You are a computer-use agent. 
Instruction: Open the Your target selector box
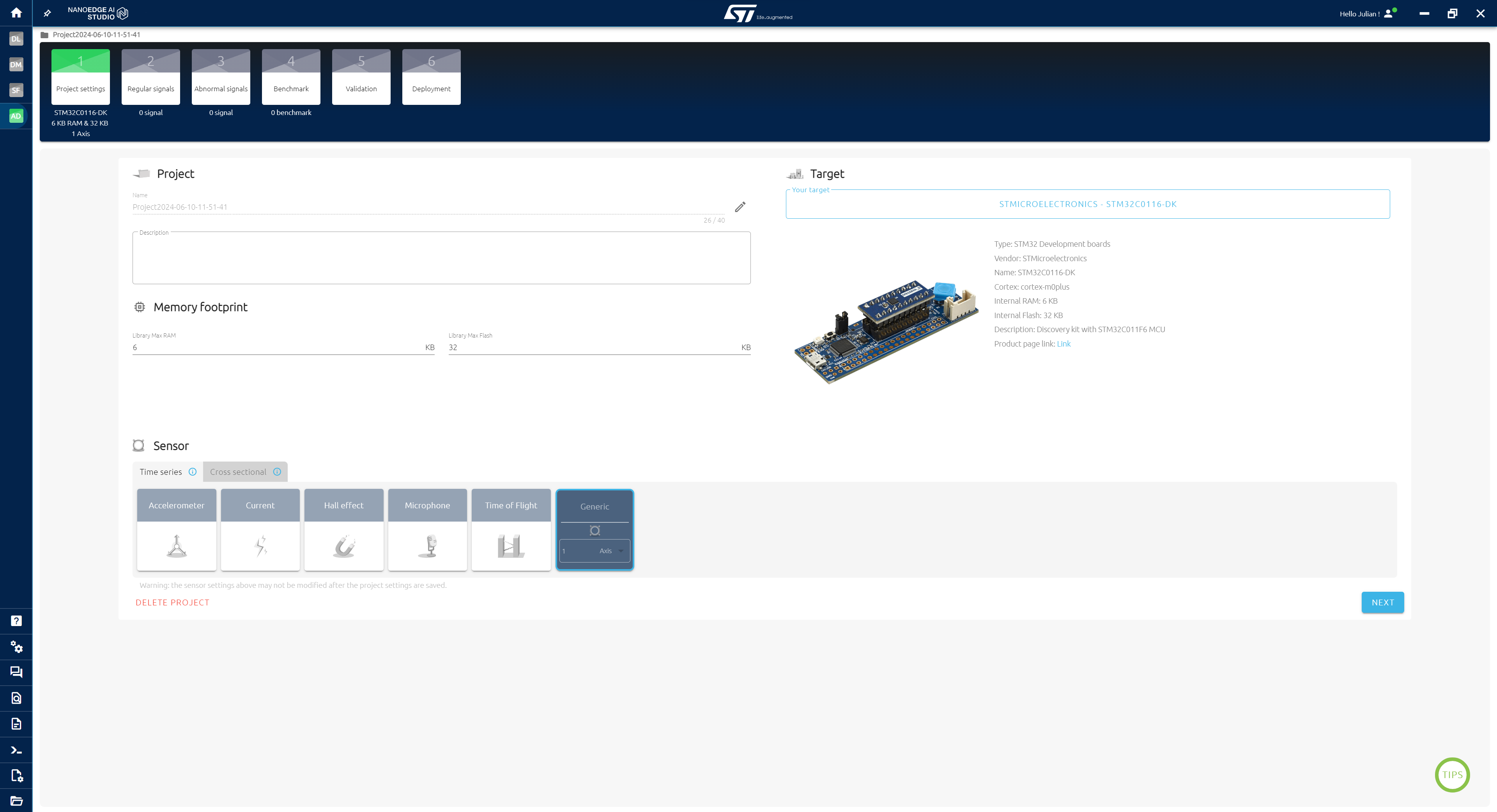click(1087, 204)
